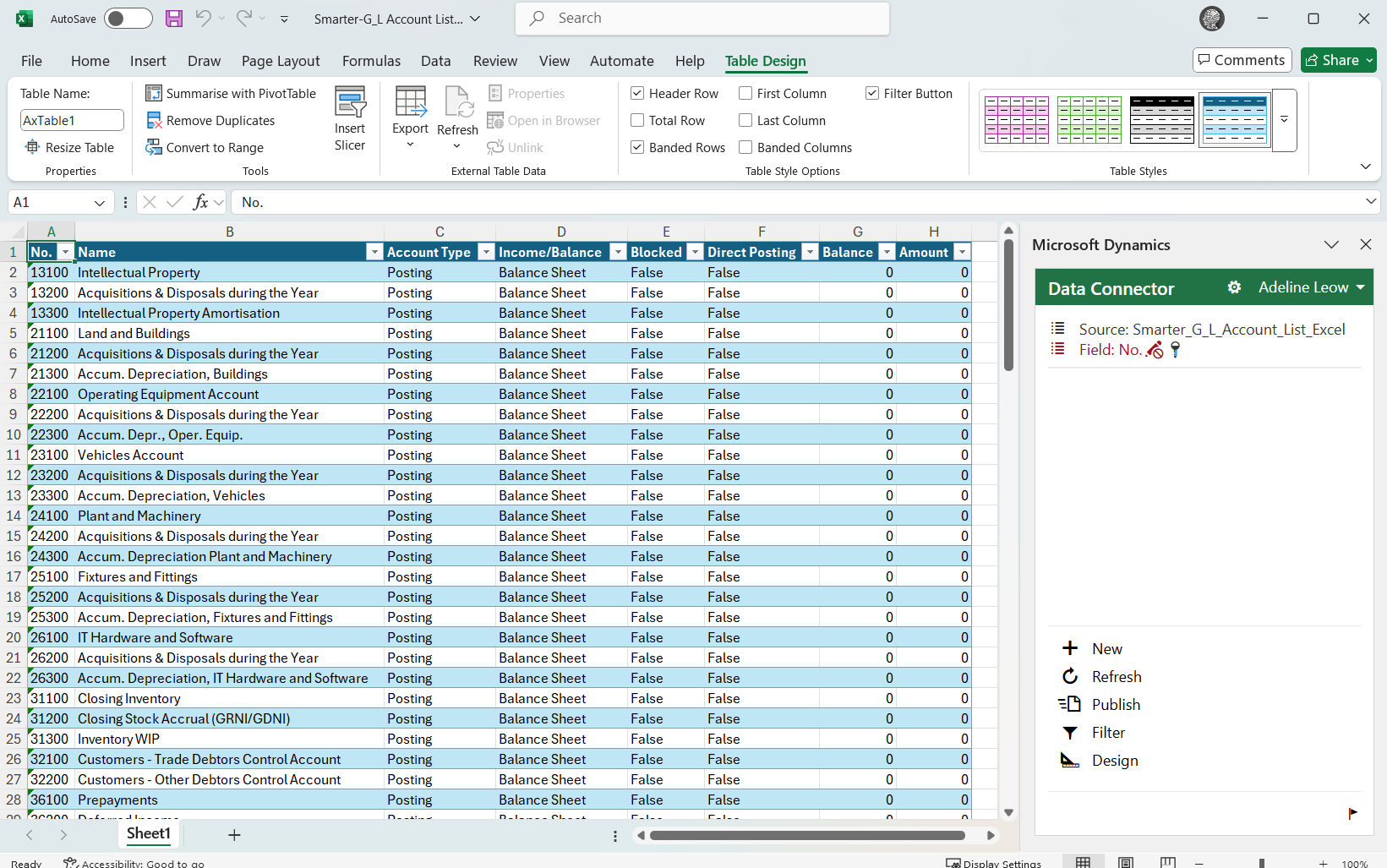Enable Banded Columns
The image size is (1387, 868).
click(745, 148)
